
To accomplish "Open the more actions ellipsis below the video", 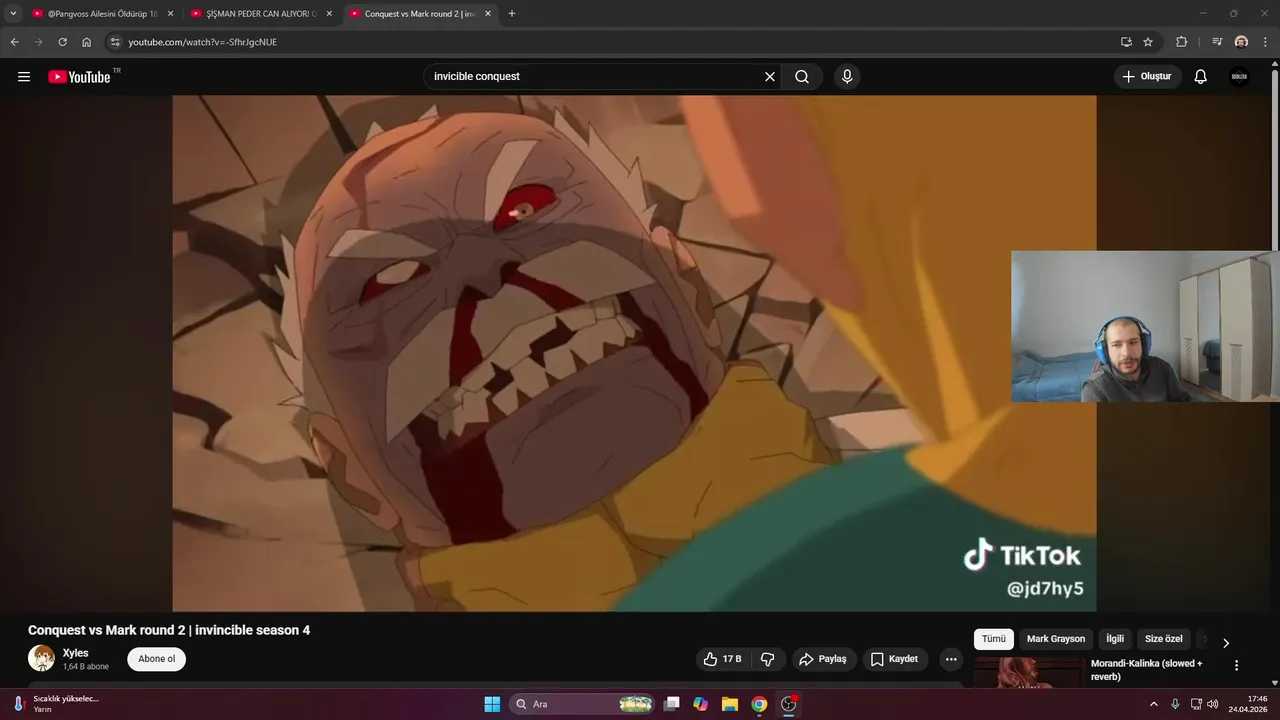I will click(951, 659).
